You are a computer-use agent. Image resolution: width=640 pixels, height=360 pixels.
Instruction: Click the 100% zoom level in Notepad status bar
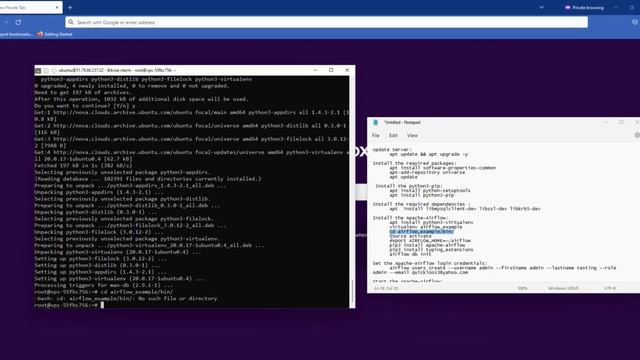tap(522, 288)
